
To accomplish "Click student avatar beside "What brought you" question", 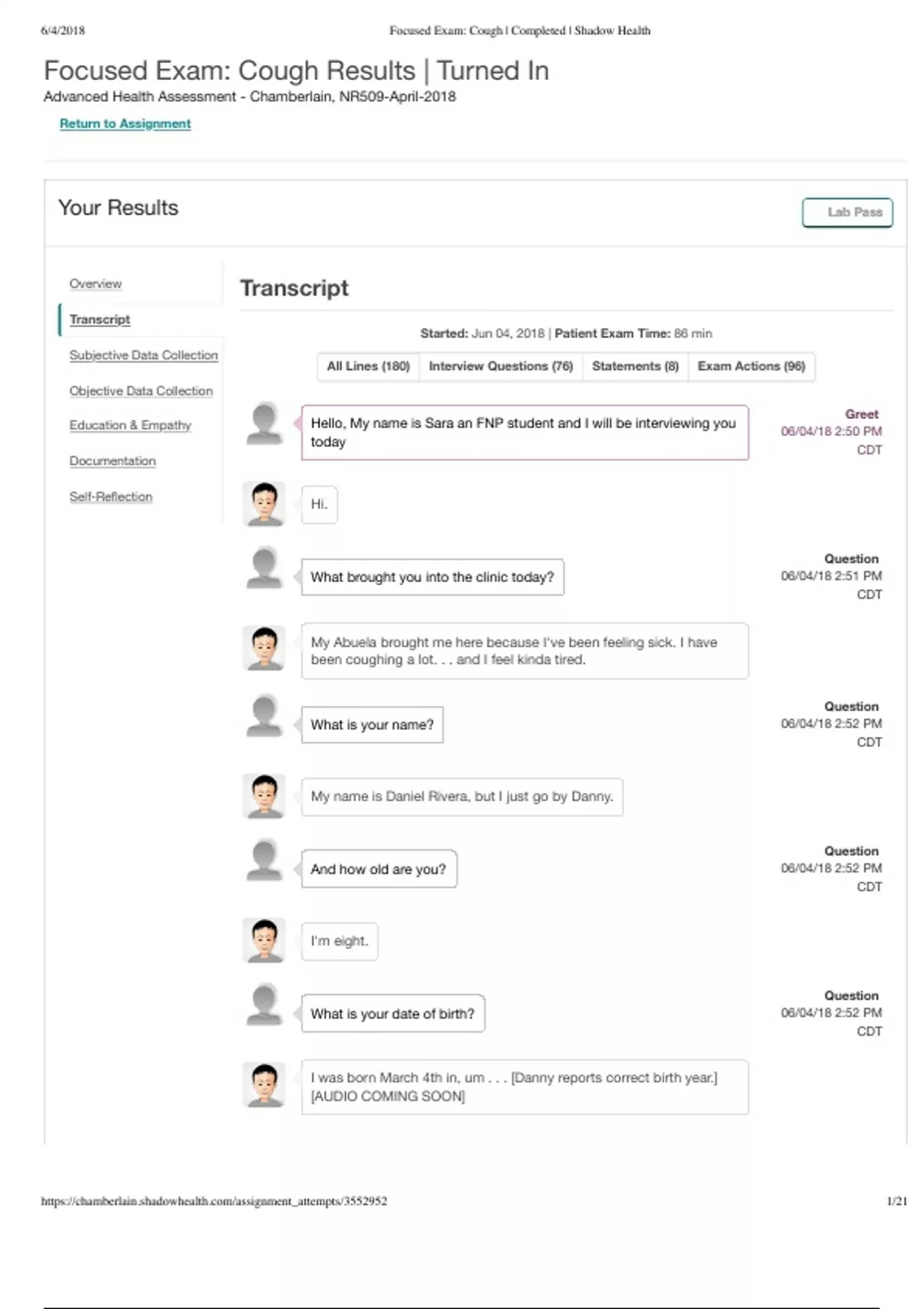I will (x=264, y=568).
